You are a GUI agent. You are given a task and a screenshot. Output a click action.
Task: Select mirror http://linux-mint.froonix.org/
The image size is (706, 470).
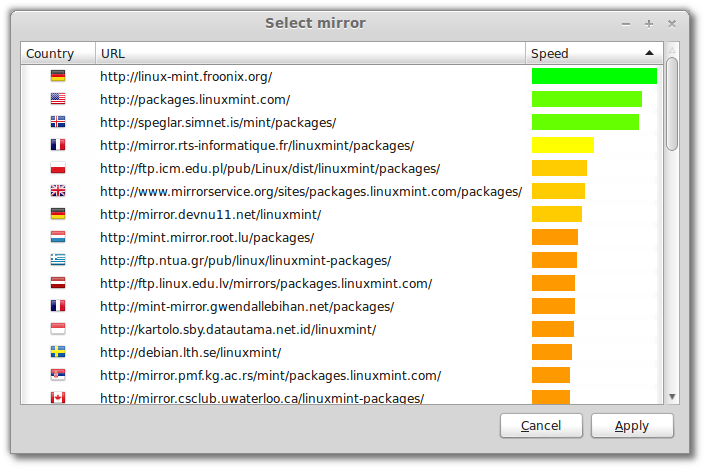[x=186, y=77]
